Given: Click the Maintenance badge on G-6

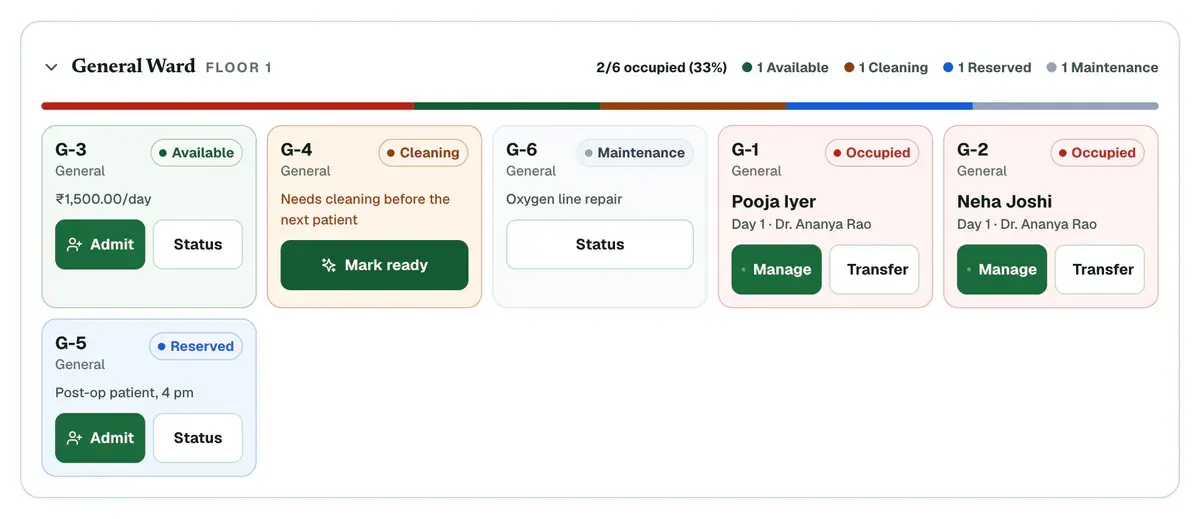Looking at the screenshot, I should [635, 153].
